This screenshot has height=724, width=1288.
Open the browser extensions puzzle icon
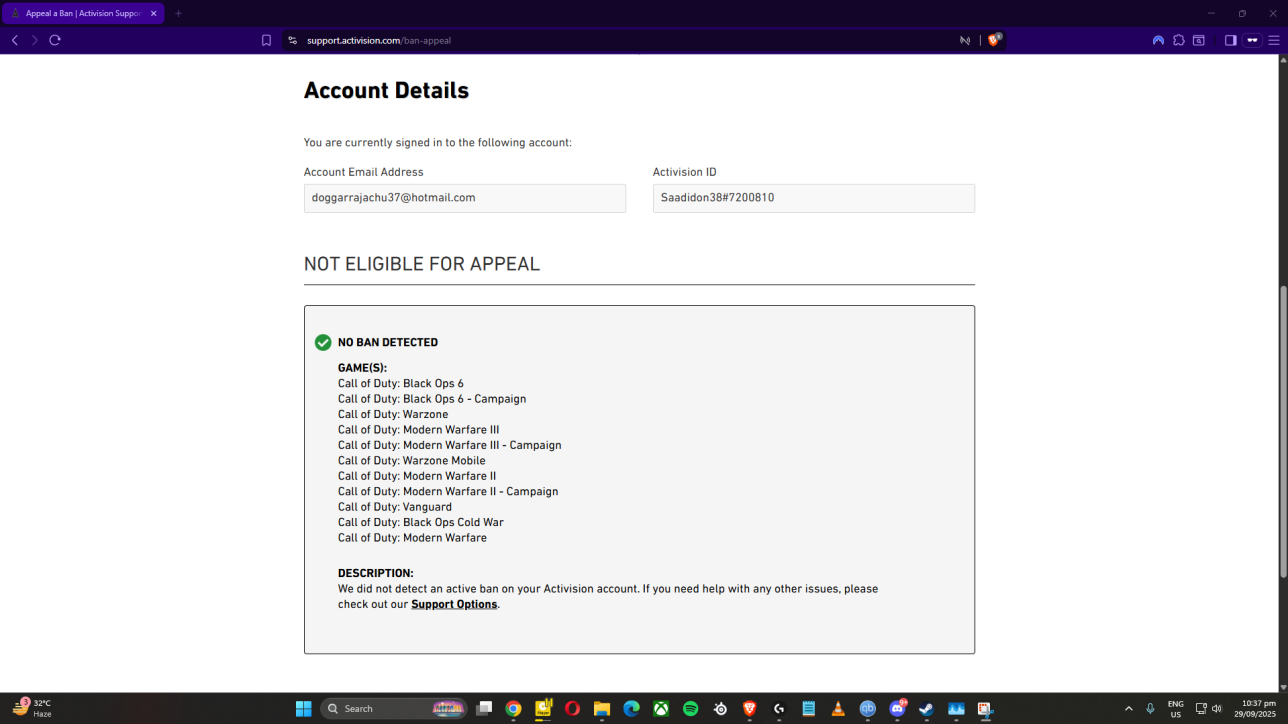1179,40
